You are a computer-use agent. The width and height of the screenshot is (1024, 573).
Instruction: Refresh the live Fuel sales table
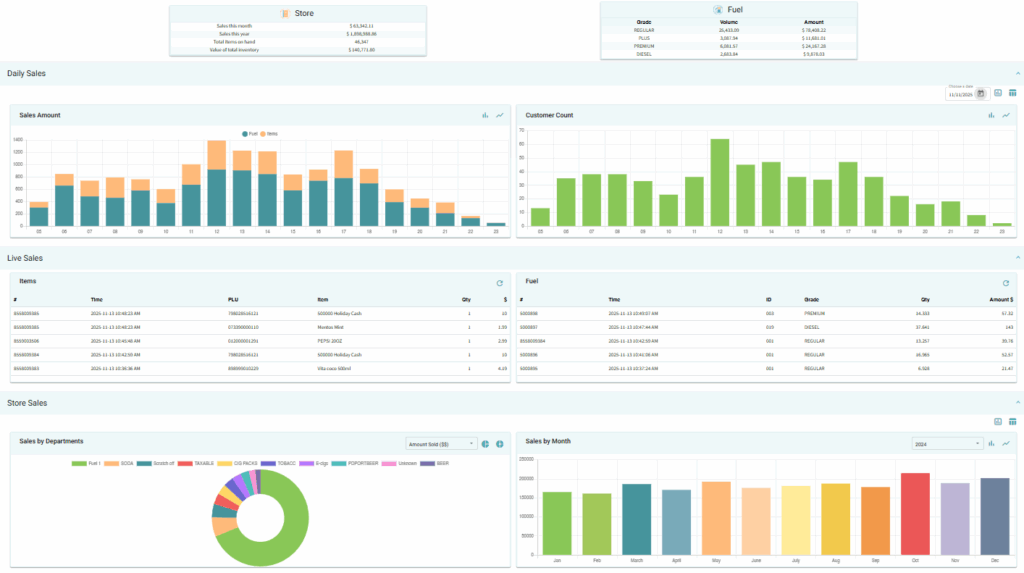pos(1006,283)
